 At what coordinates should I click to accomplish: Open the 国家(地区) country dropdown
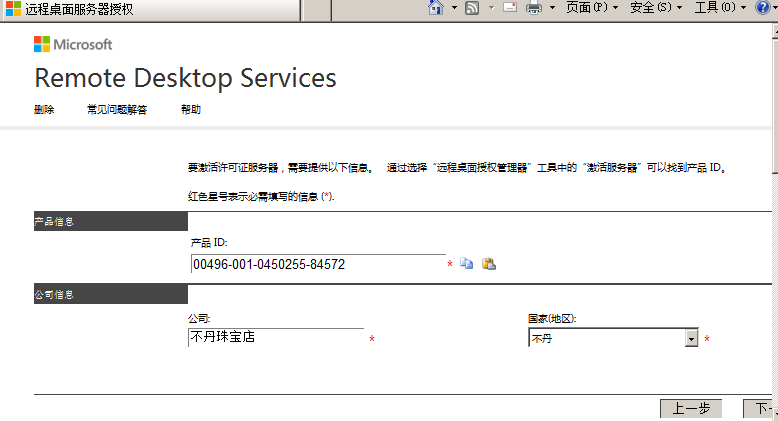click(690, 339)
